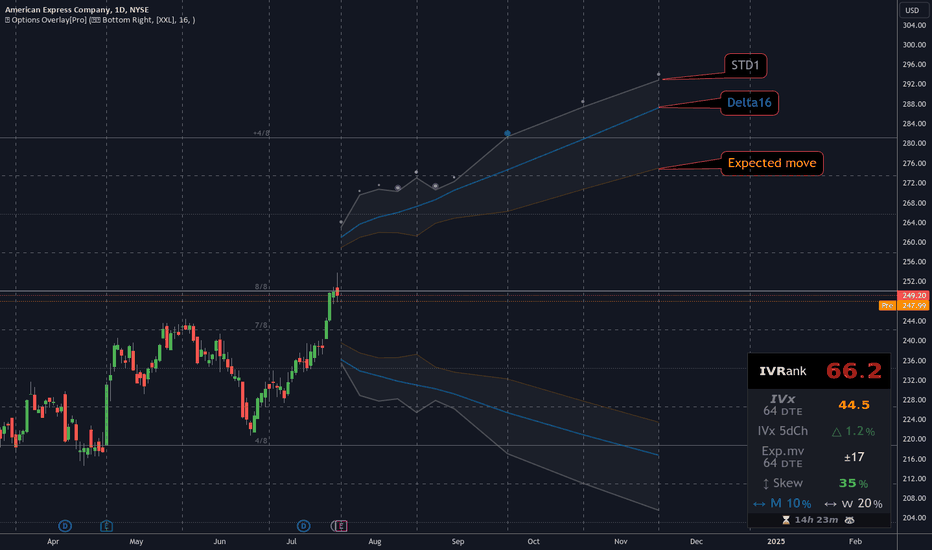
Task: Click the +4/8 level label
Action: [261, 133]
